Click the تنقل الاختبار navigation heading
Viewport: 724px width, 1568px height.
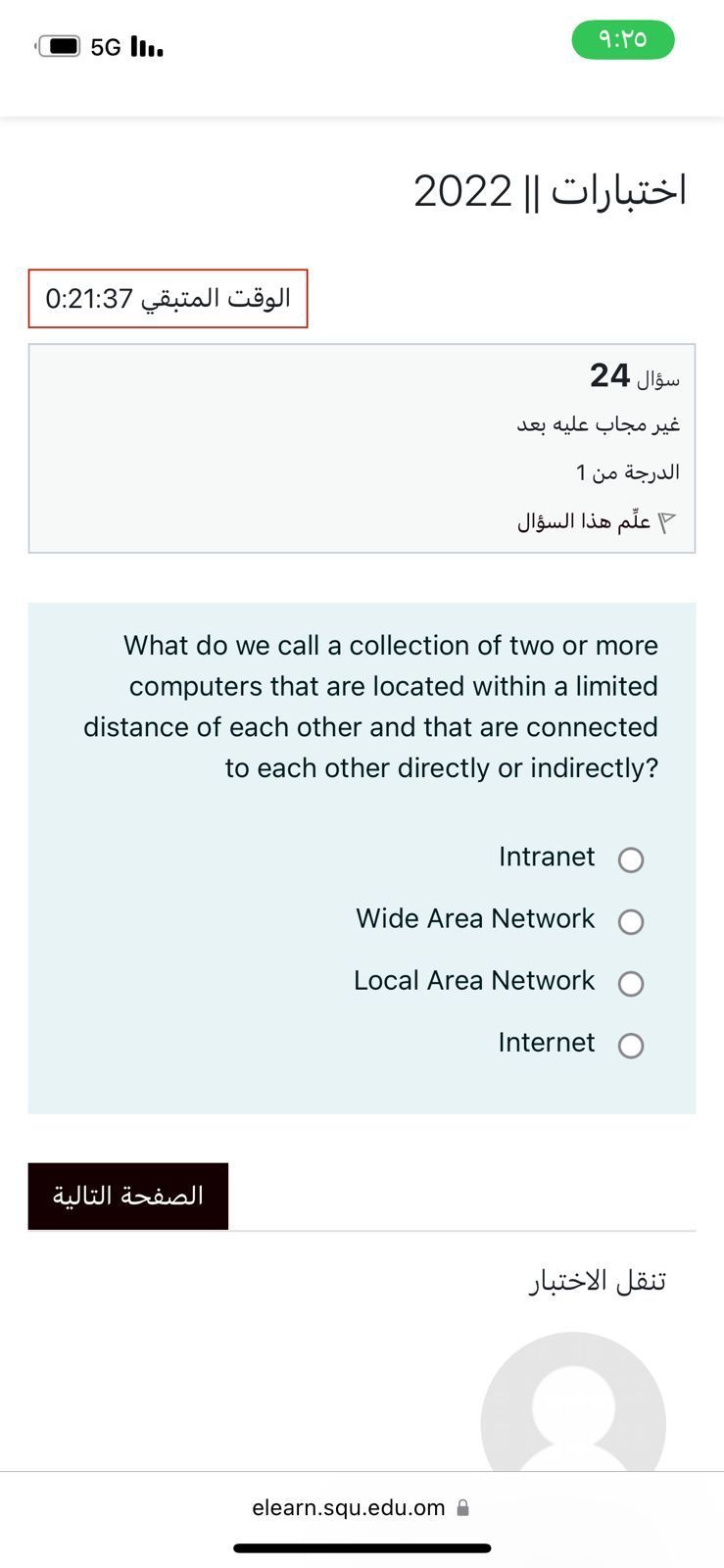tap(597, 1281)
